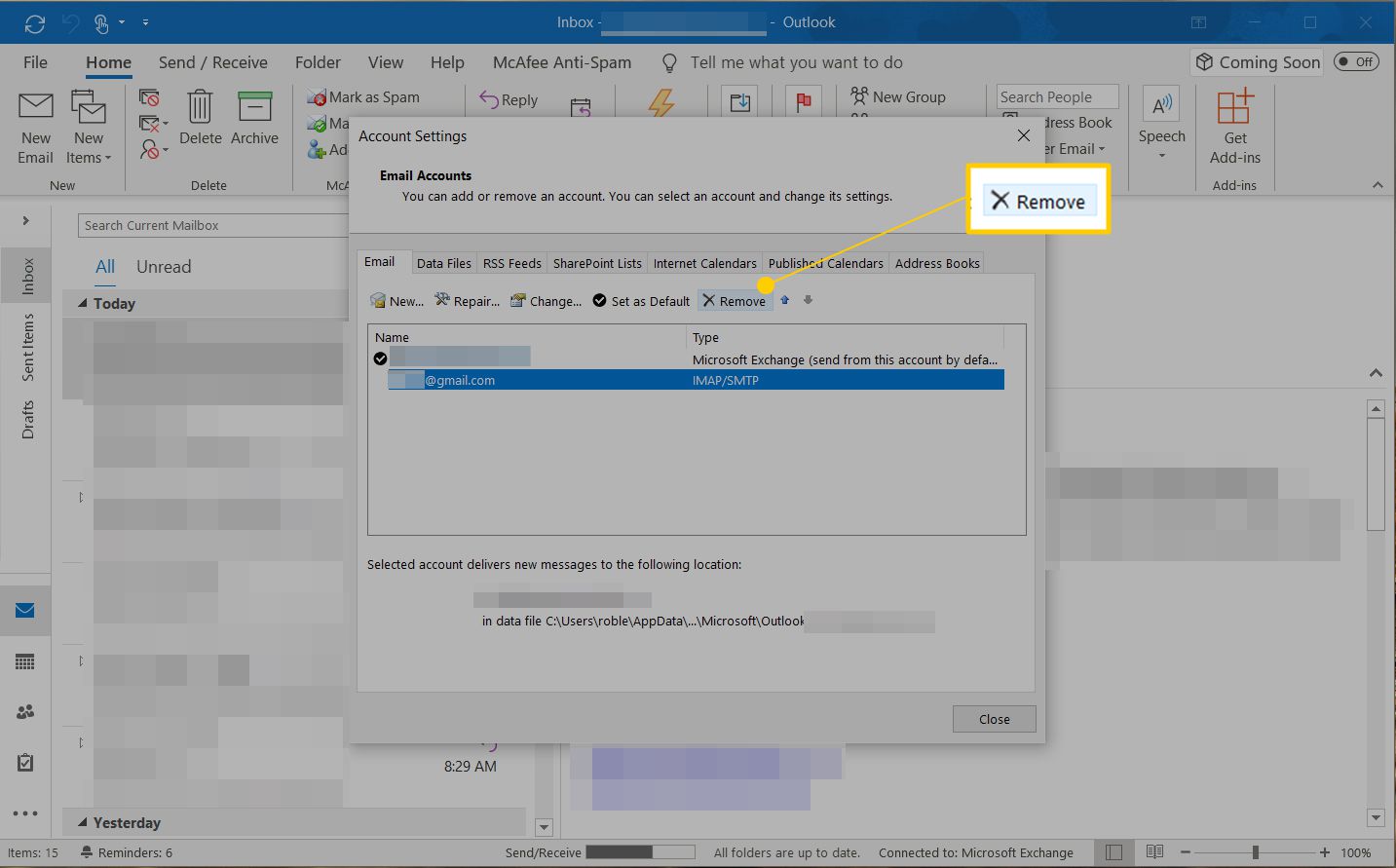
Task: Move account down with arrow
Action: click(x=808, y=300)
